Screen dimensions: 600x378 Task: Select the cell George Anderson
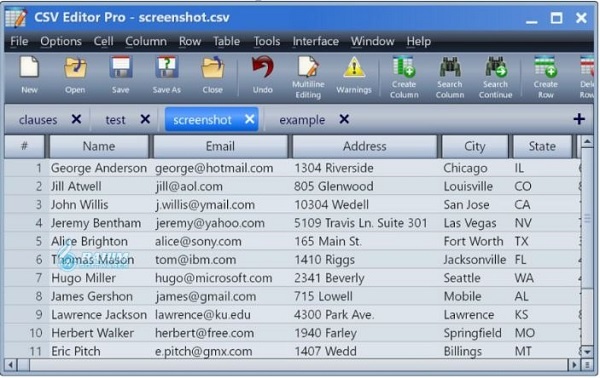click(99, 168)
